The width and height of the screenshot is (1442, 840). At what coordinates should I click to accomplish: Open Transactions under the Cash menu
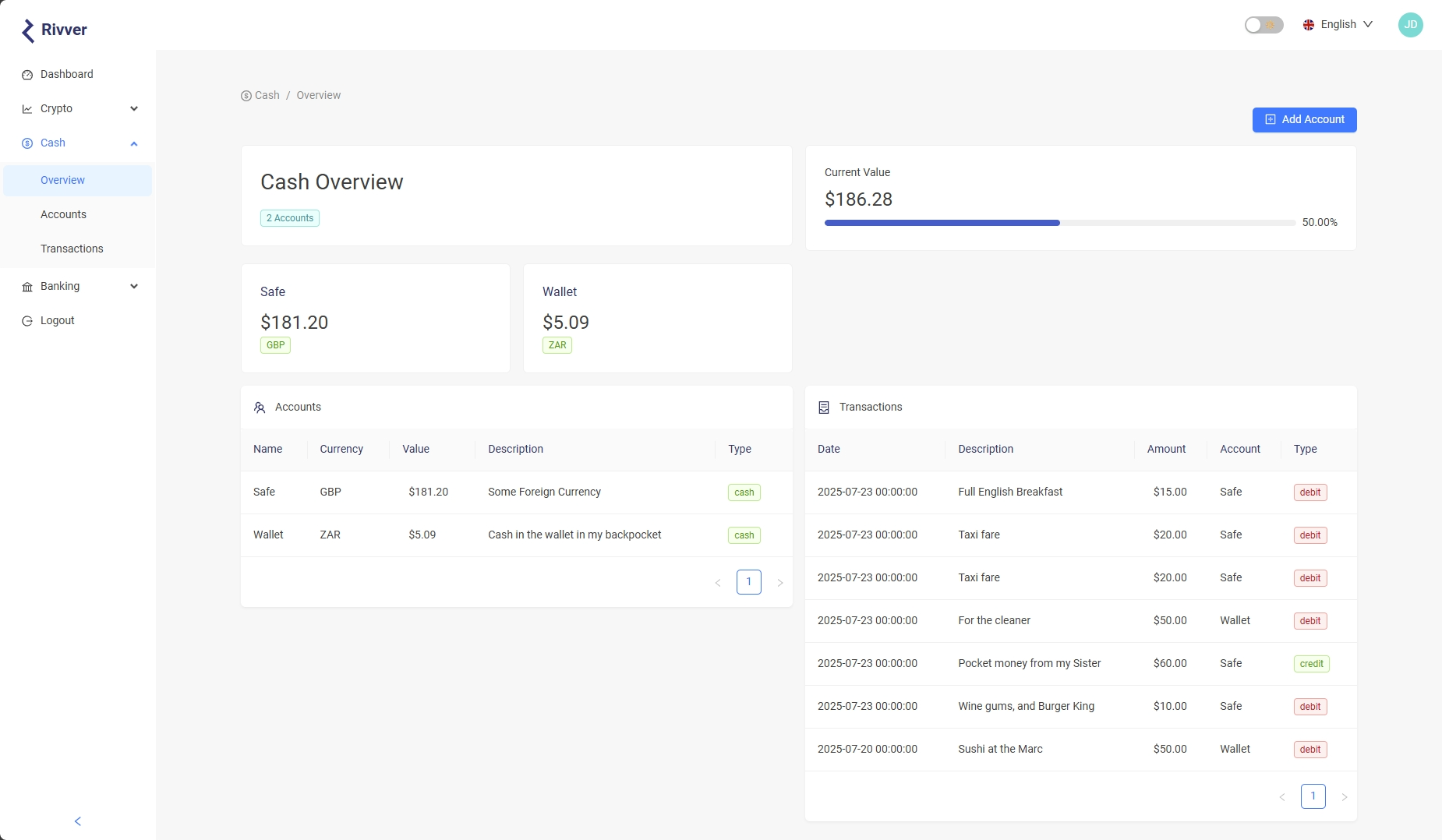pyautogui.click(x=72, y=249)
